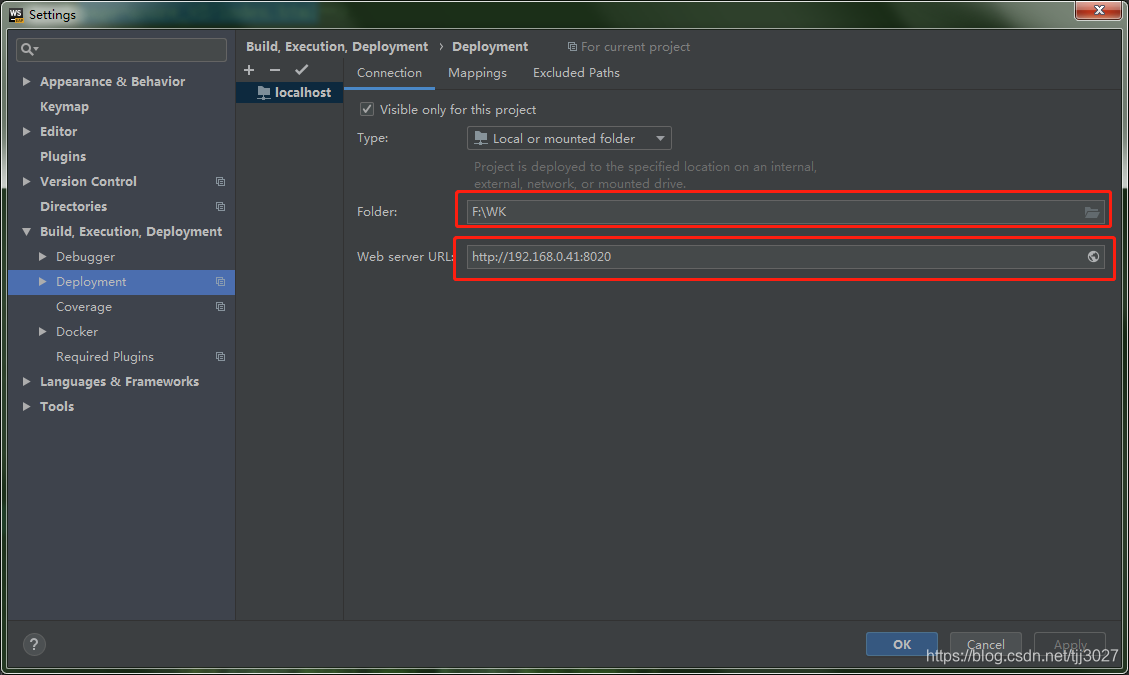Click project-level icon next to Required Plugins

[220, 357]
